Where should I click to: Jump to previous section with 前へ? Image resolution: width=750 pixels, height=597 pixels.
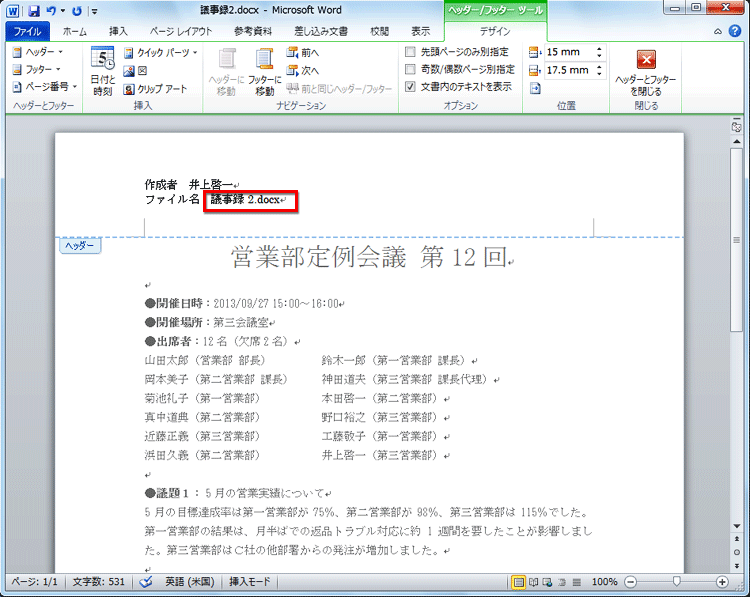tap(303, 52)
